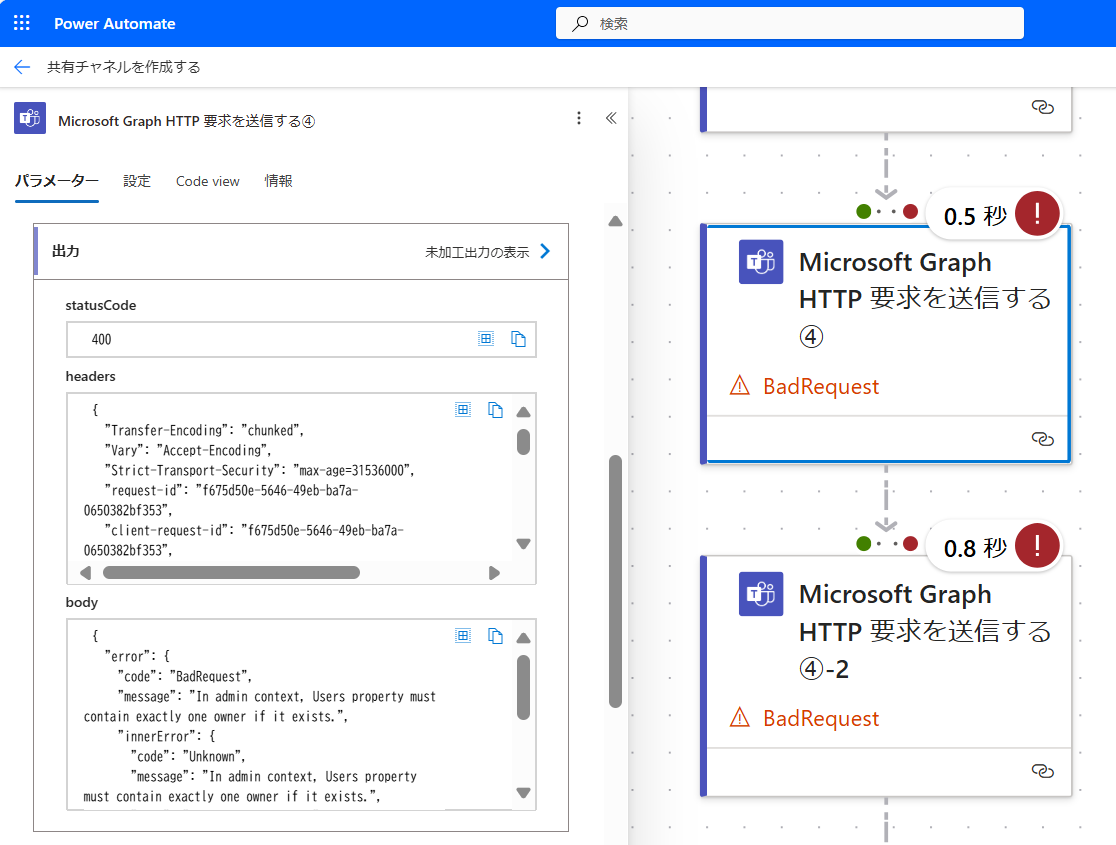Click table view icon in statusCode field
The width and height of the screenshot is (1116, 845).
(x=486, y=339)
